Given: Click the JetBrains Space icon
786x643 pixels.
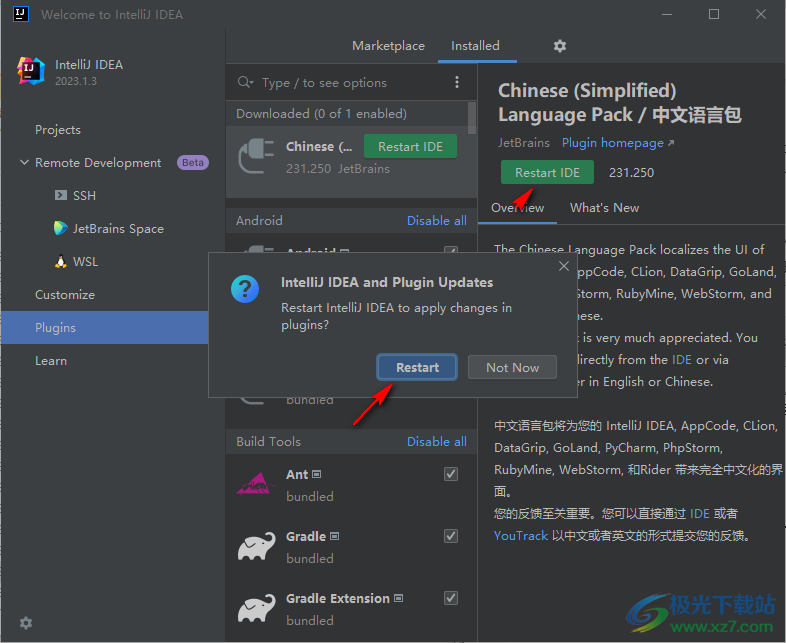Looking at the screenshot, I should pyautogui.click(x=61, y=228).
